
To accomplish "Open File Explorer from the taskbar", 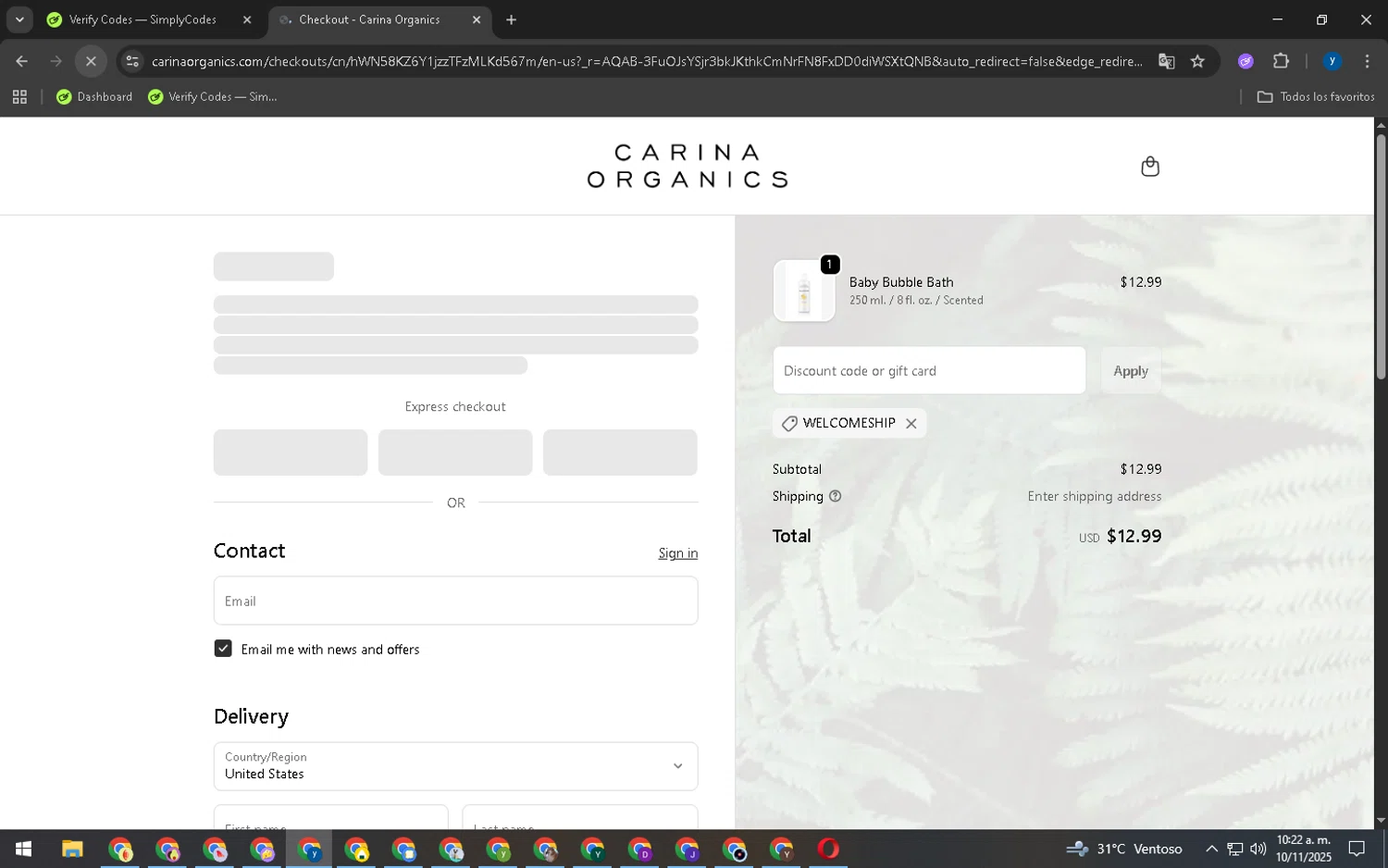I will [72, 849].
